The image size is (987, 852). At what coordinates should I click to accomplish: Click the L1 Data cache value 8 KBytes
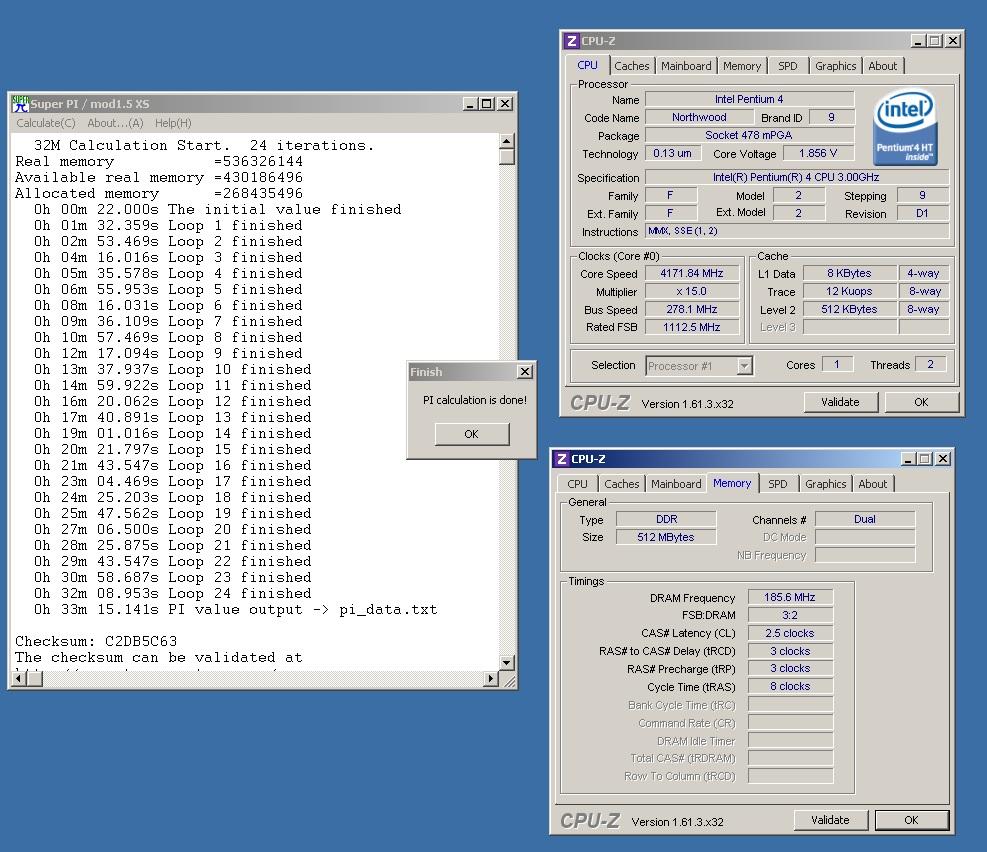(849, 273)
